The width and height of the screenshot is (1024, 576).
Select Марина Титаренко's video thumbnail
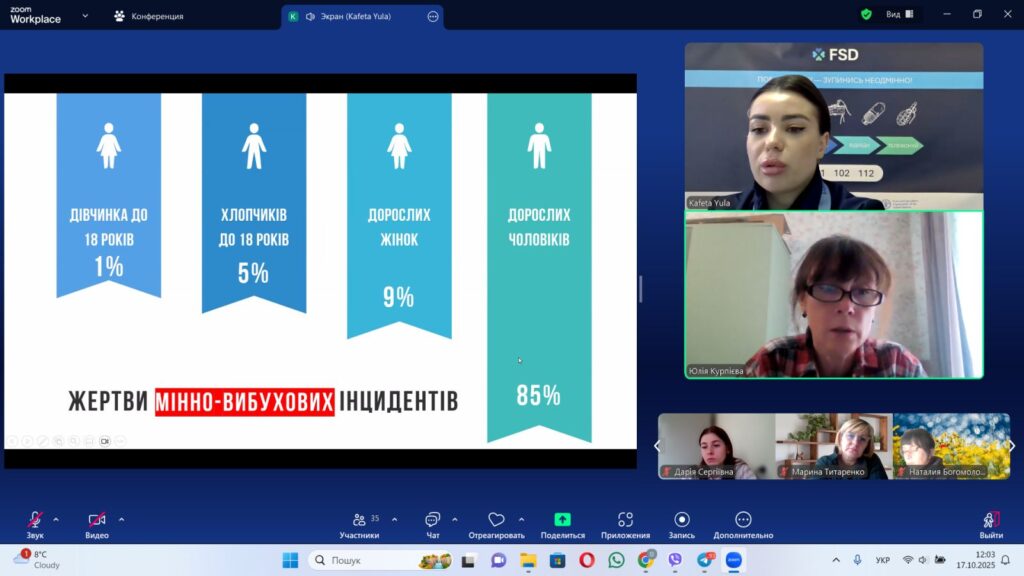[x=833, y=446]
